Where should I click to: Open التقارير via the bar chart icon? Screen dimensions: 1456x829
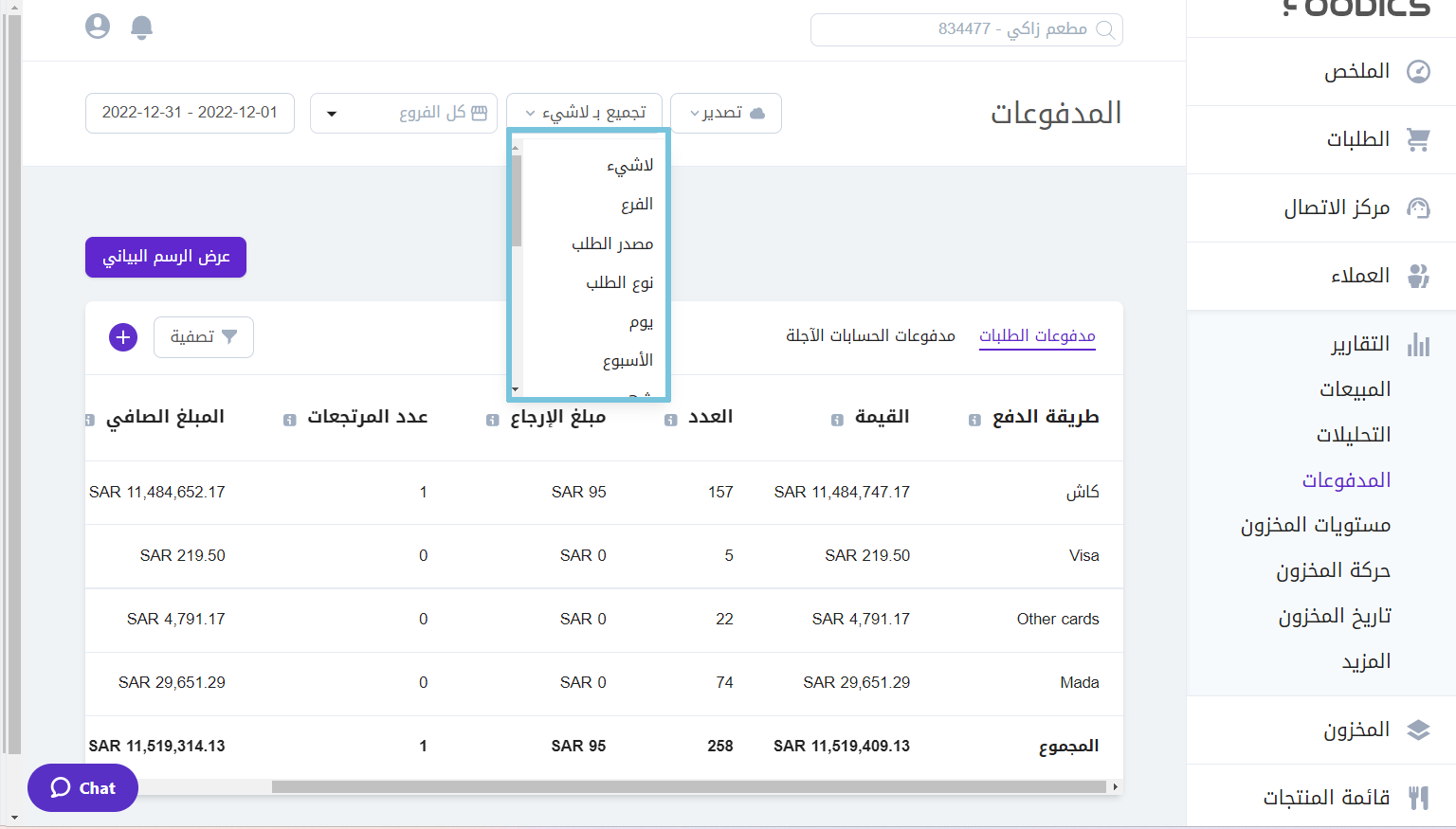pyautogui.click(x=1419, y=345)
